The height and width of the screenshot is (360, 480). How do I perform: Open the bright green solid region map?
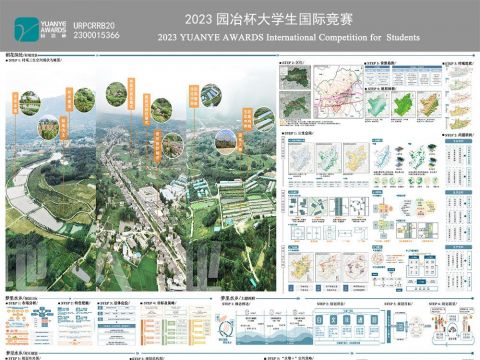(x=403, y=104)
